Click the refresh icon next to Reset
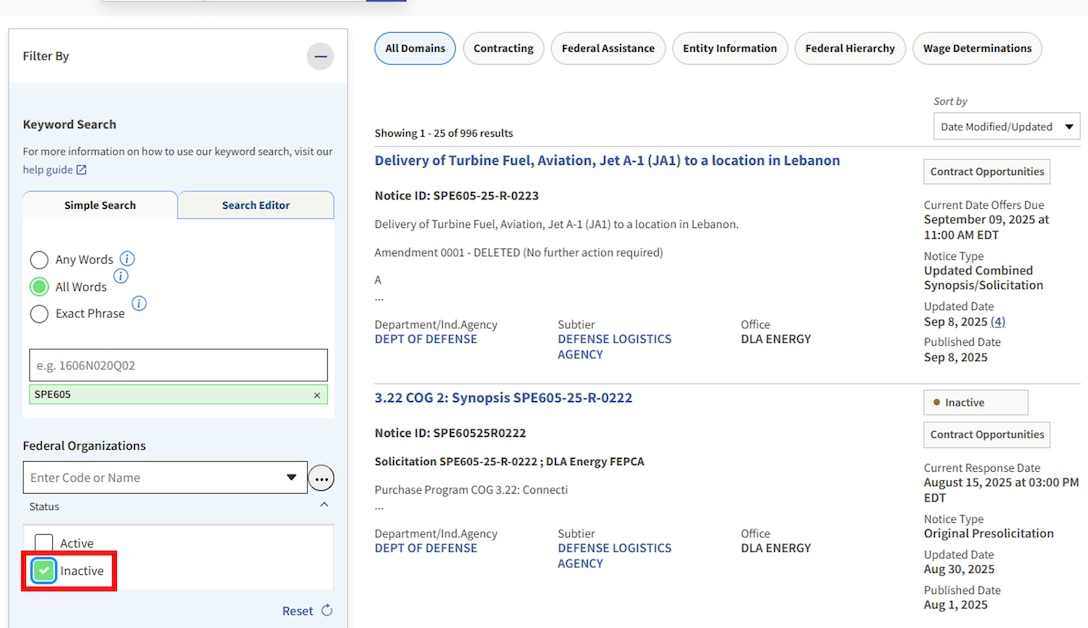This screenshot has height=628, width=1088. [325, 610]
